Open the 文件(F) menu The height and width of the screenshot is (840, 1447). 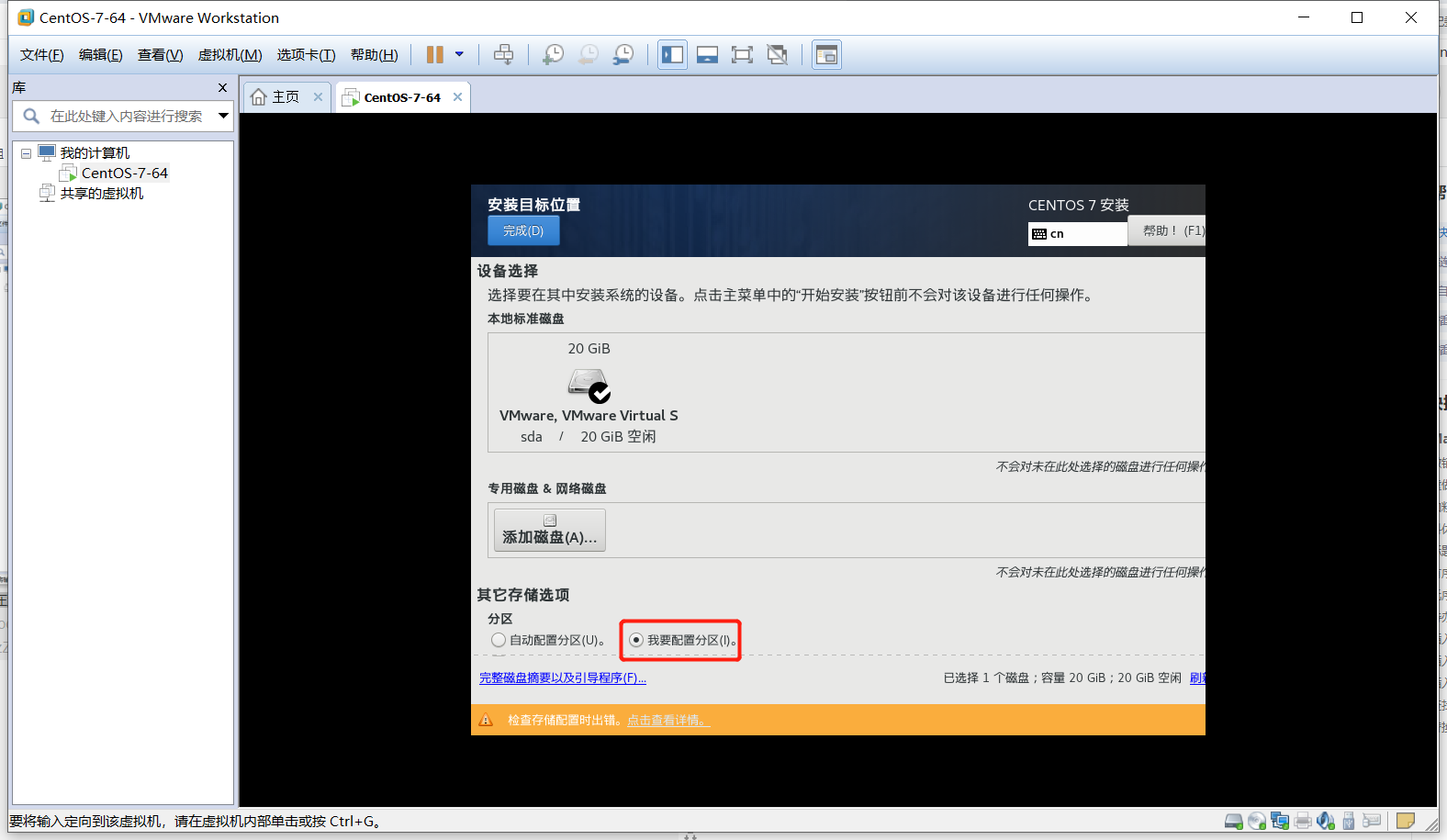(42, 55)
